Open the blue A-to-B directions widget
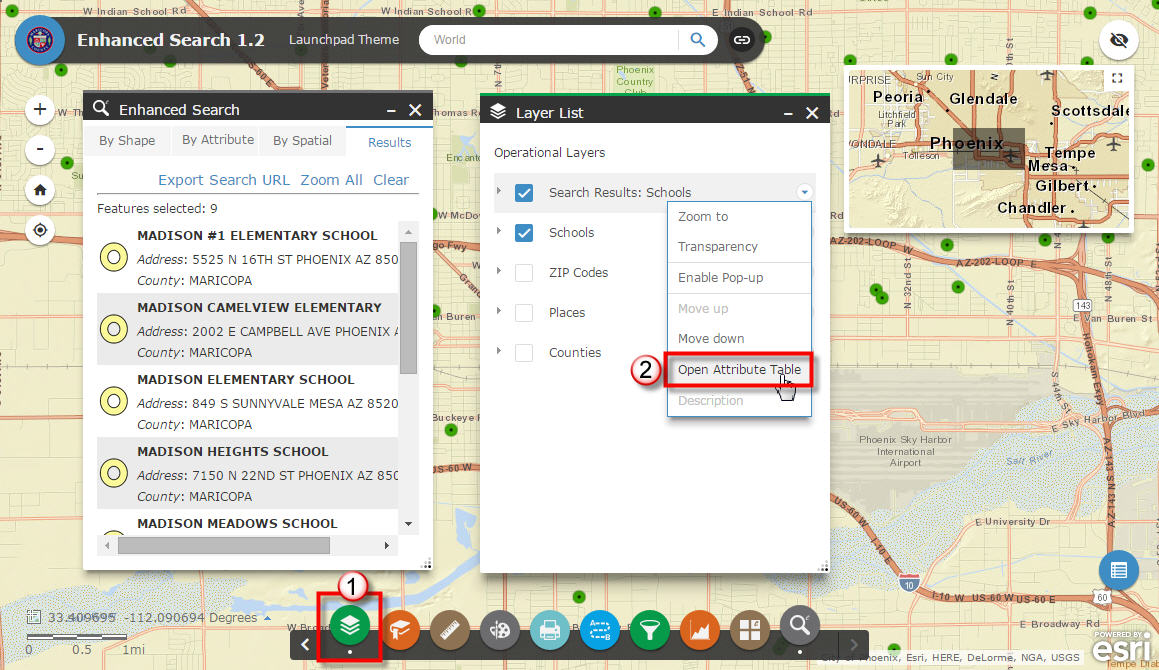 (599, 630)
